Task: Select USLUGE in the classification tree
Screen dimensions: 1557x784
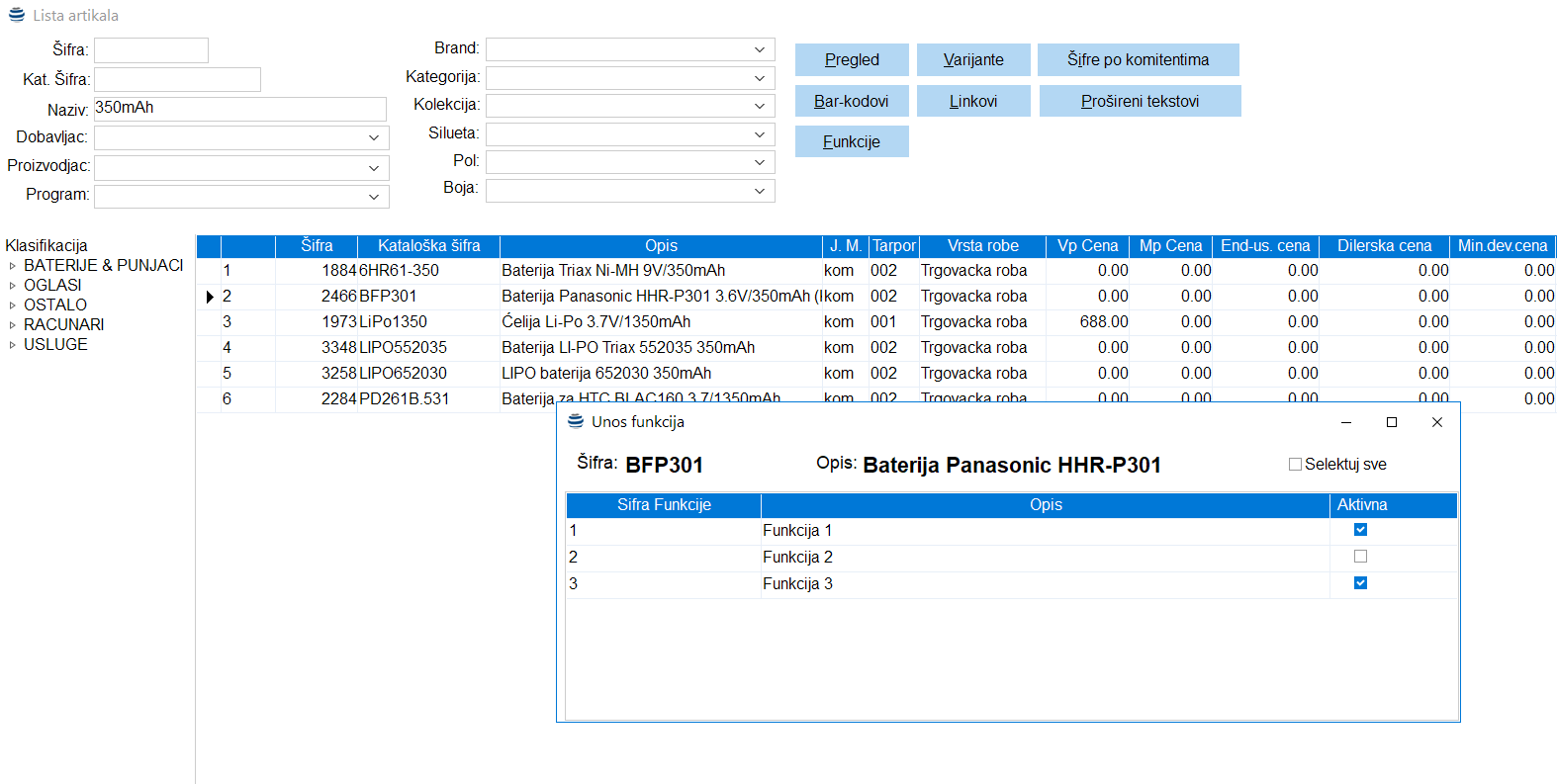Action: coord(55,345)
